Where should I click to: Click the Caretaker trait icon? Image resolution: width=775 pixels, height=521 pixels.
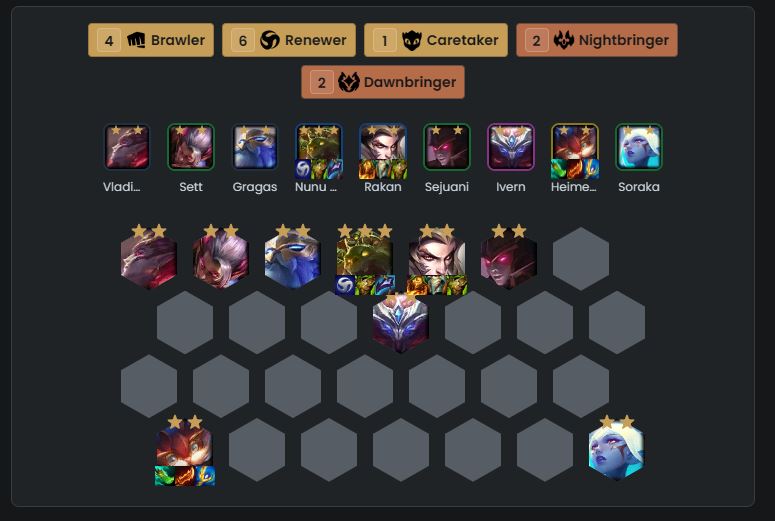pos(411,40)
